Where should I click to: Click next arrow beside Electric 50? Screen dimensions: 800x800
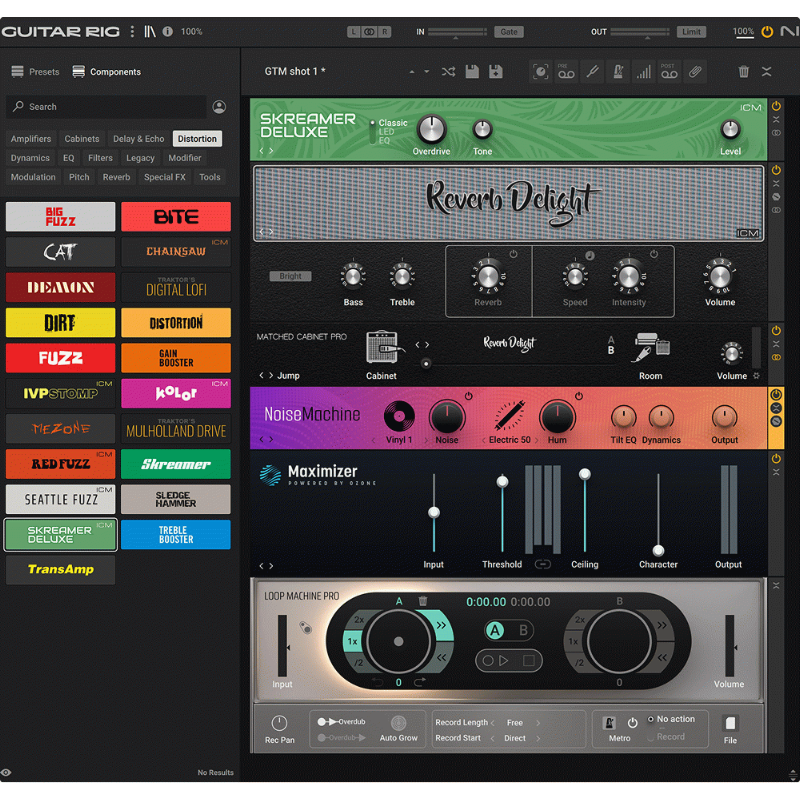click(x=536, y=440)
